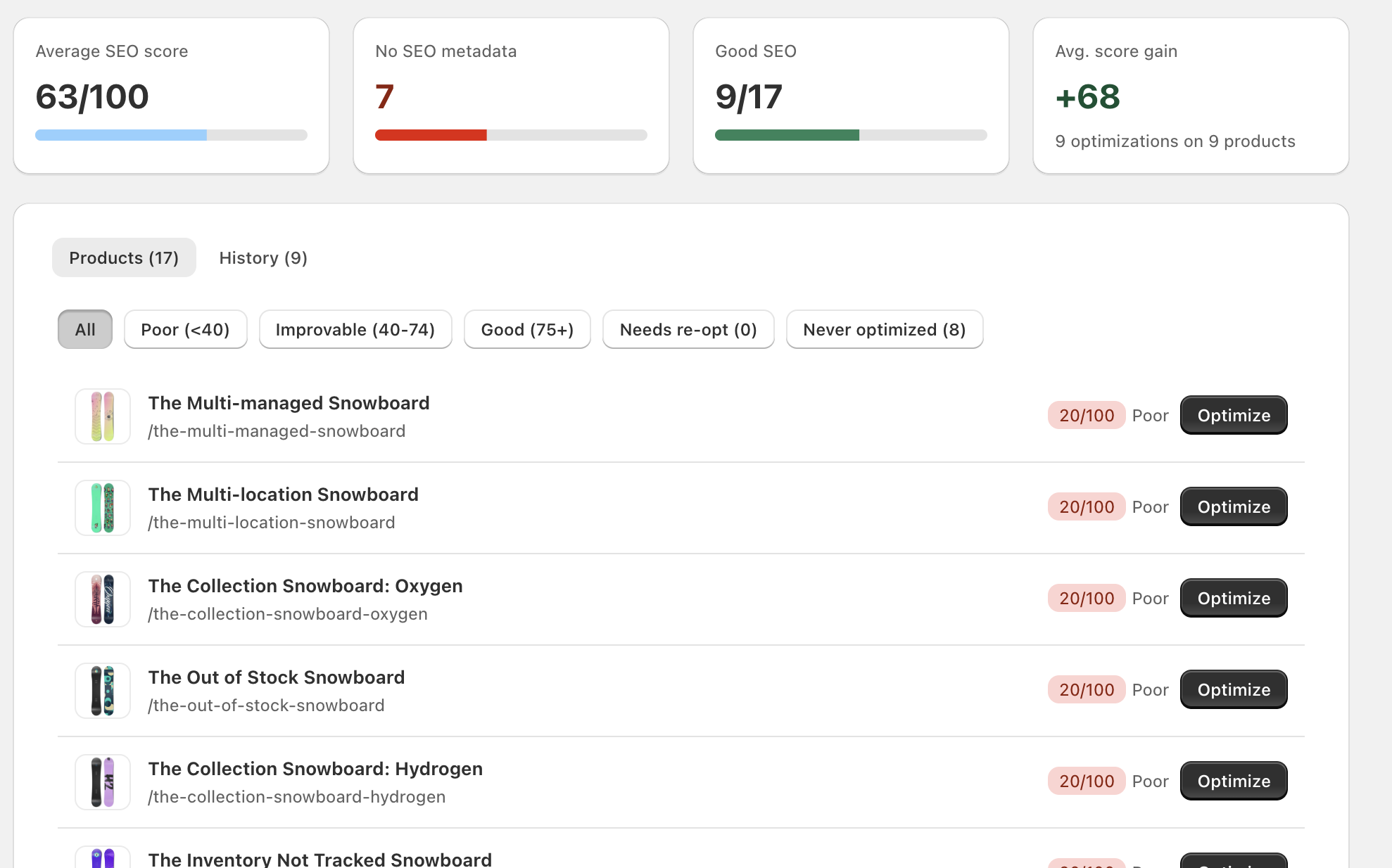1392x868 pixels.
Task: Open Multi-managed Snowboard thumbnail image
Action: pos(103,416)
